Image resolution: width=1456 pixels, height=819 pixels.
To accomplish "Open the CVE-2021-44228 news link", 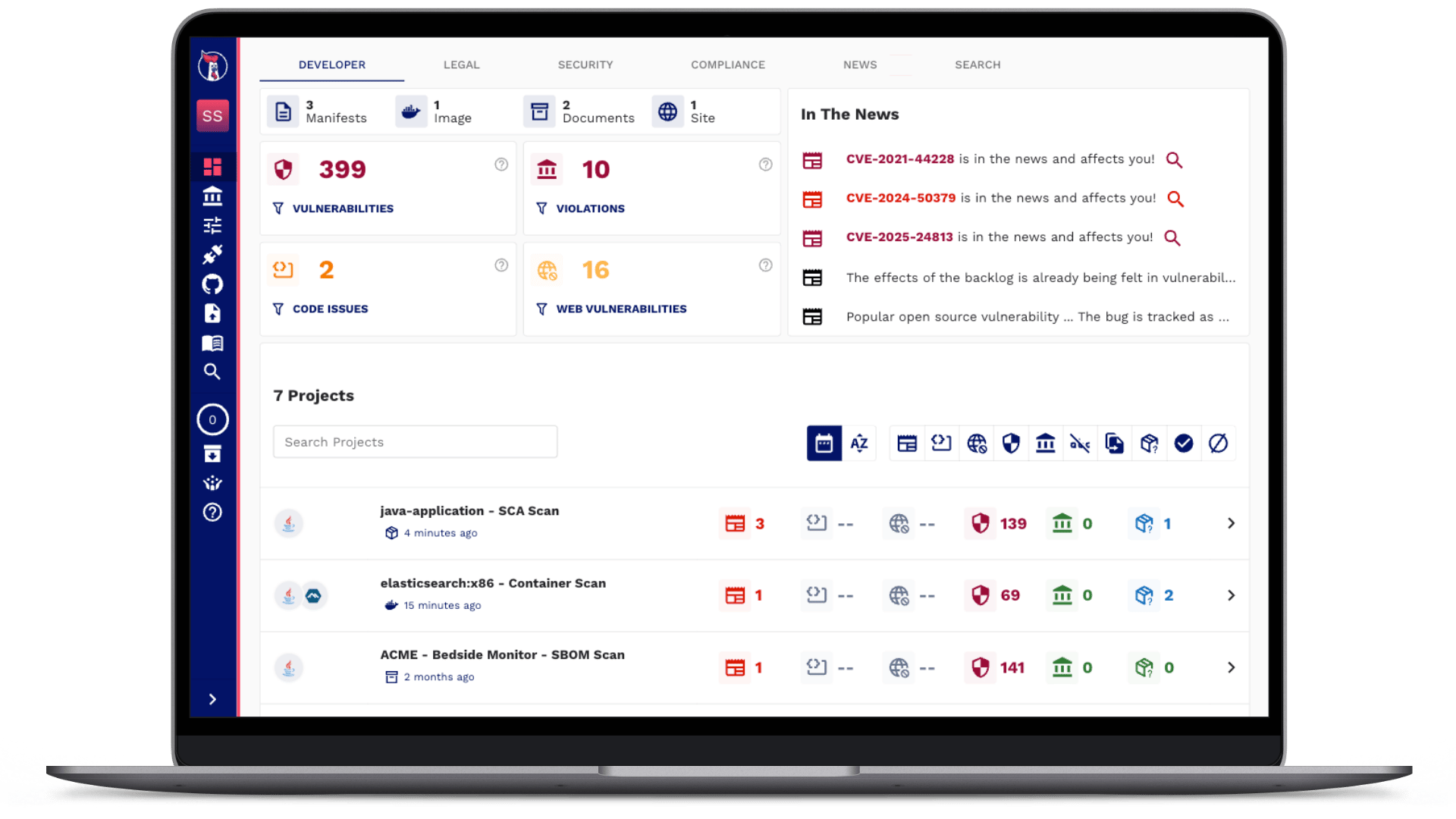I will (899, 159).
